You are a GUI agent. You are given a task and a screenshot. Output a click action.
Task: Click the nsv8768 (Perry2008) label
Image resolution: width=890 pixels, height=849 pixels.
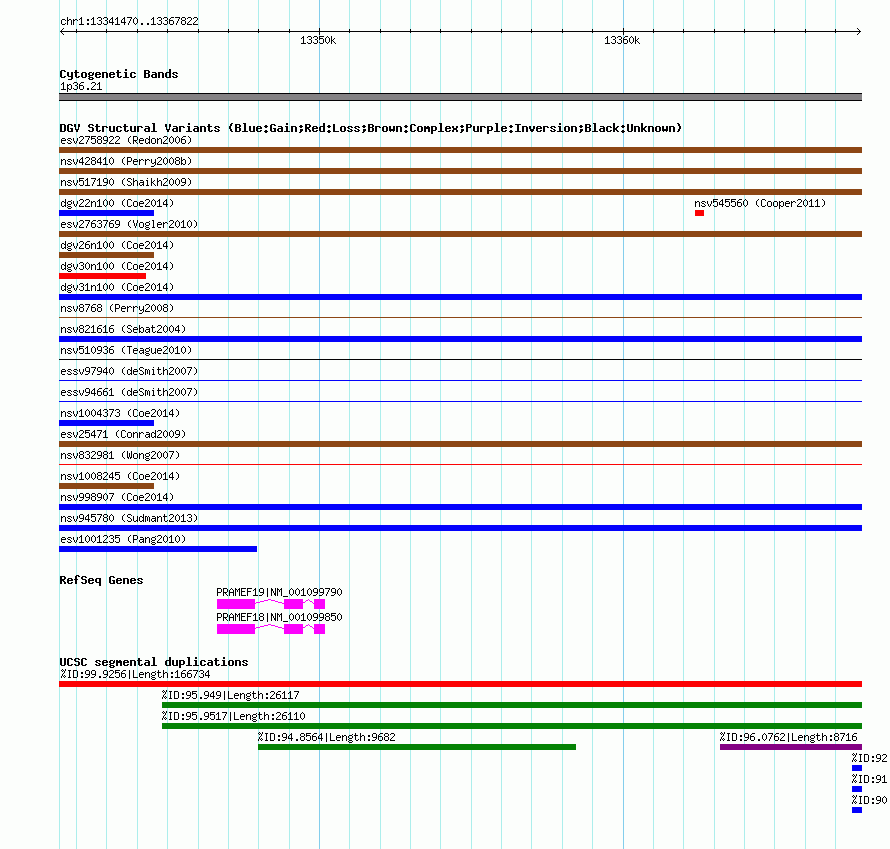pyautogui.click(x=117, y=308)
